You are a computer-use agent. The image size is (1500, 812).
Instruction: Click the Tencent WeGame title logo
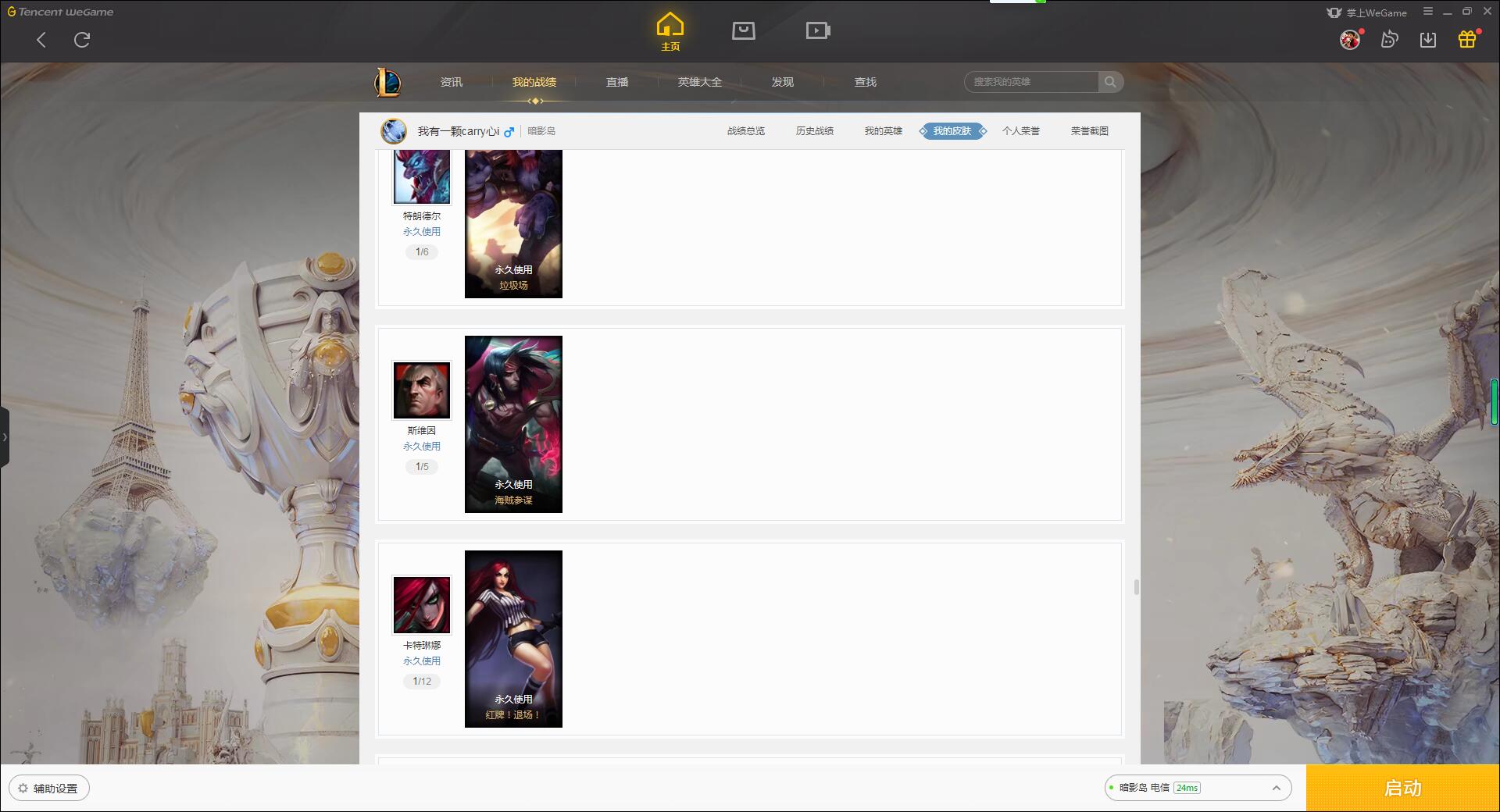point(60,12)
